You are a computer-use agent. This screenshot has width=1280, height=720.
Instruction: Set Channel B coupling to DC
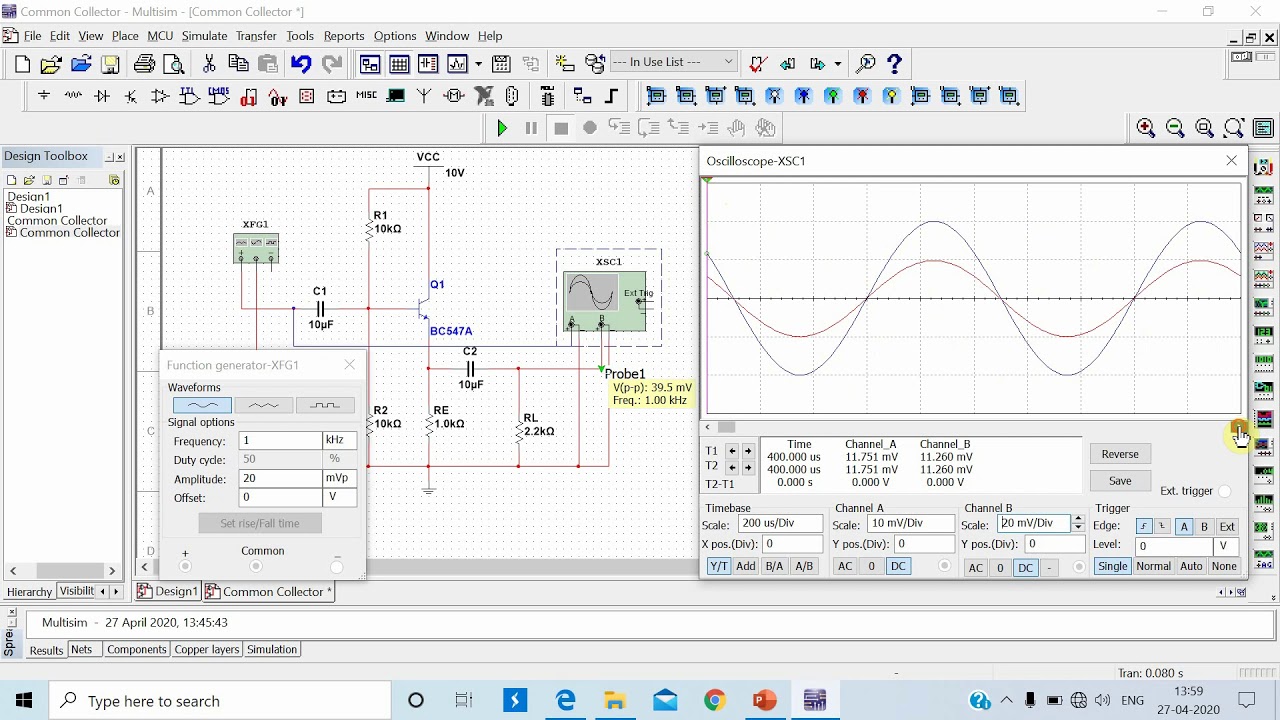(1025, 568)
